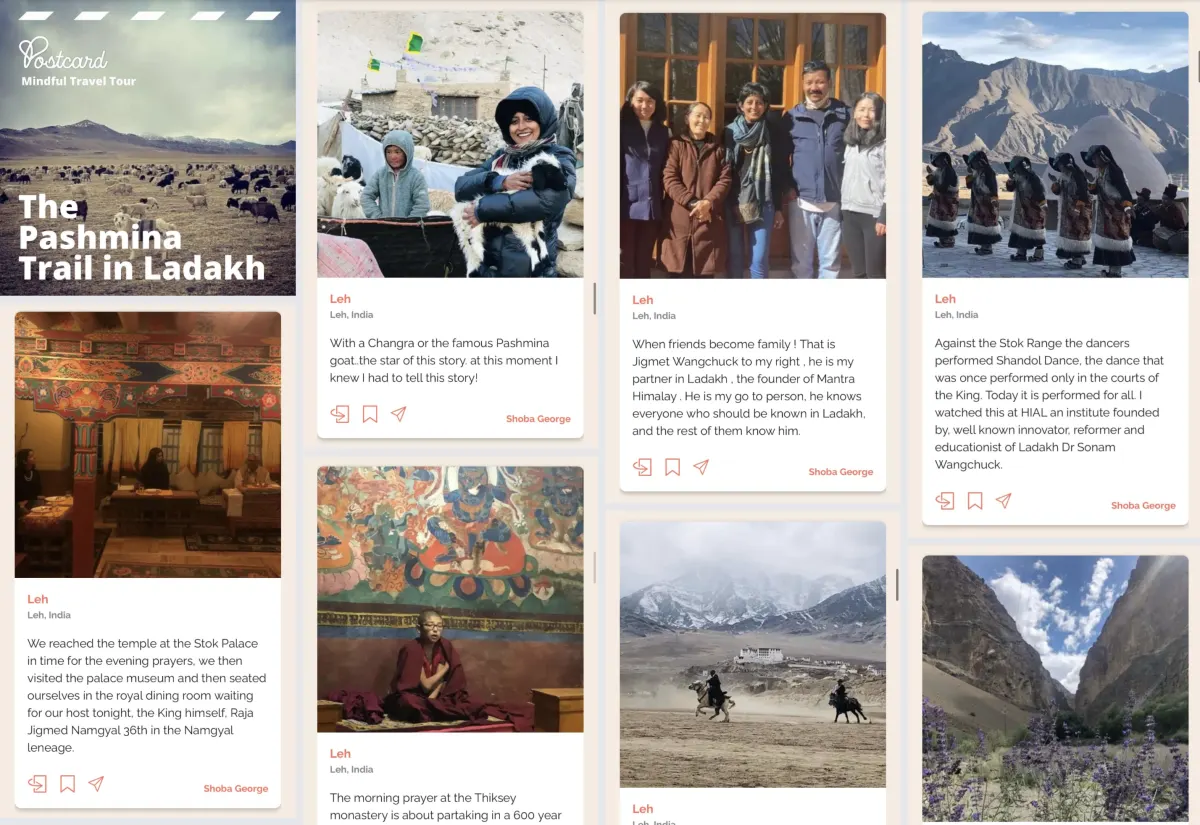
Task: Click the send paper-plane icon on the Pashmina goat card
Action: tap(399, 414)
